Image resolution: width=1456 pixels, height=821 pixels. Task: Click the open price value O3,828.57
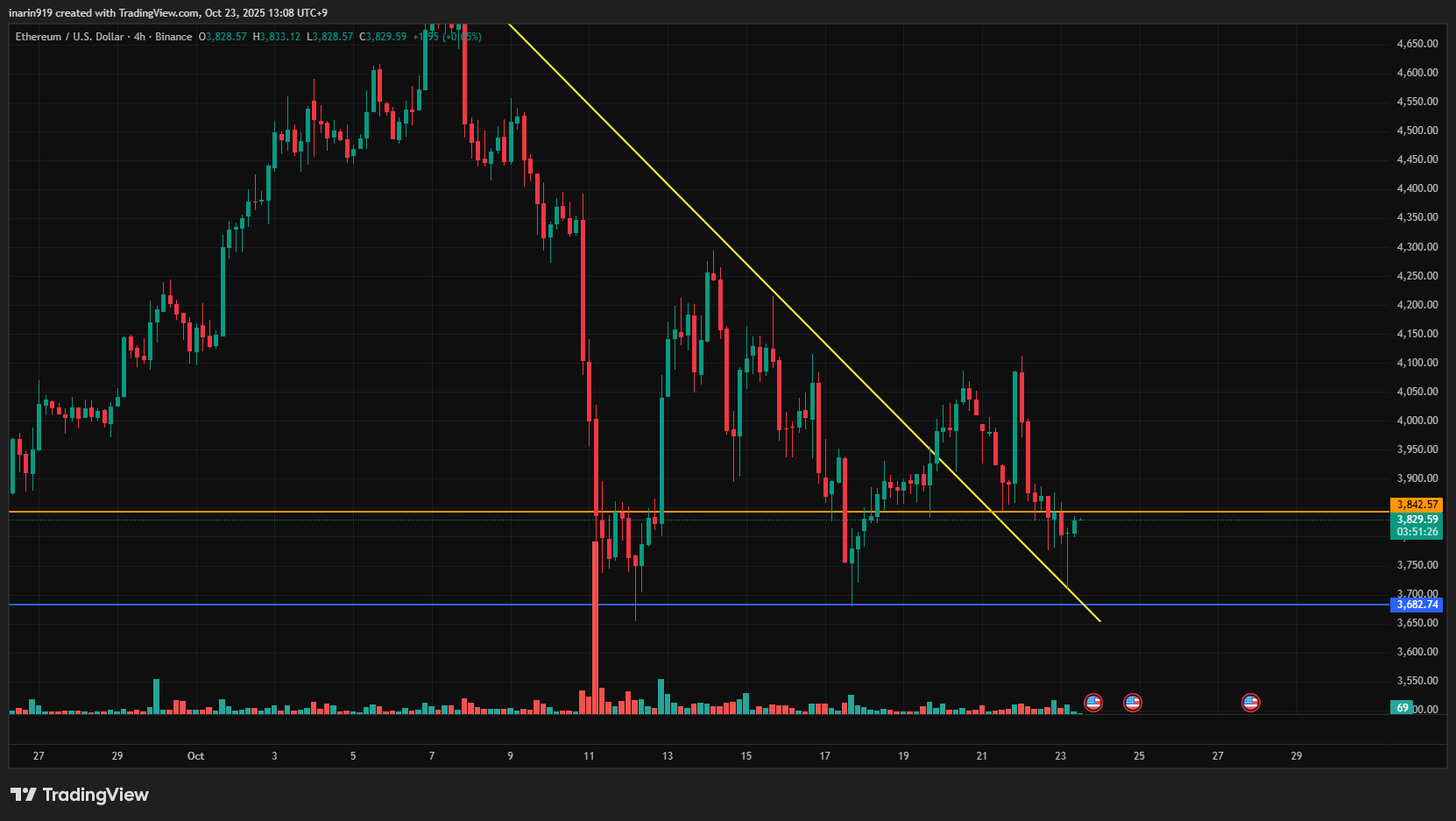coord(223,37)
